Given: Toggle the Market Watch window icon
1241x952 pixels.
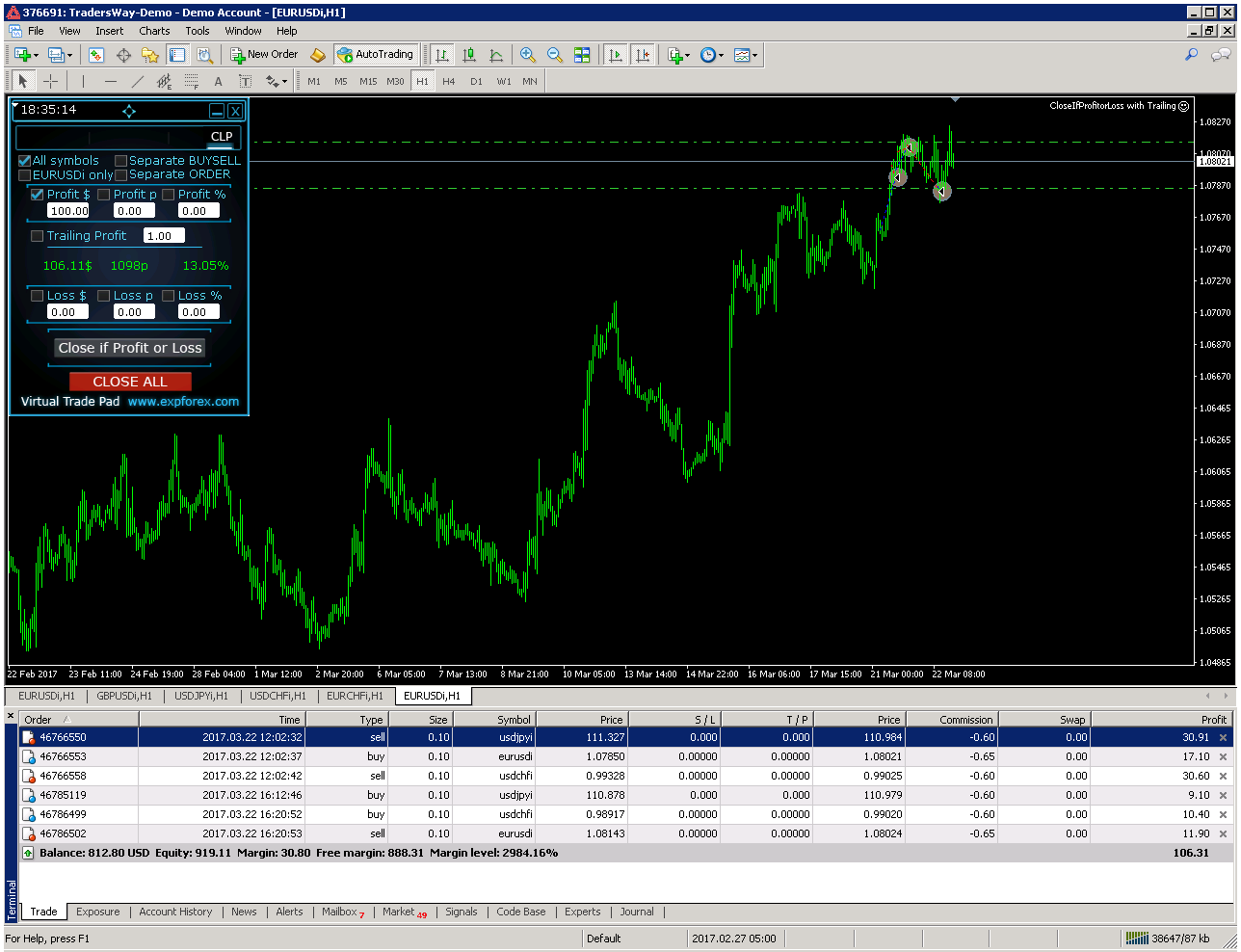Looking at the screenshot, I should pos(96,55).
